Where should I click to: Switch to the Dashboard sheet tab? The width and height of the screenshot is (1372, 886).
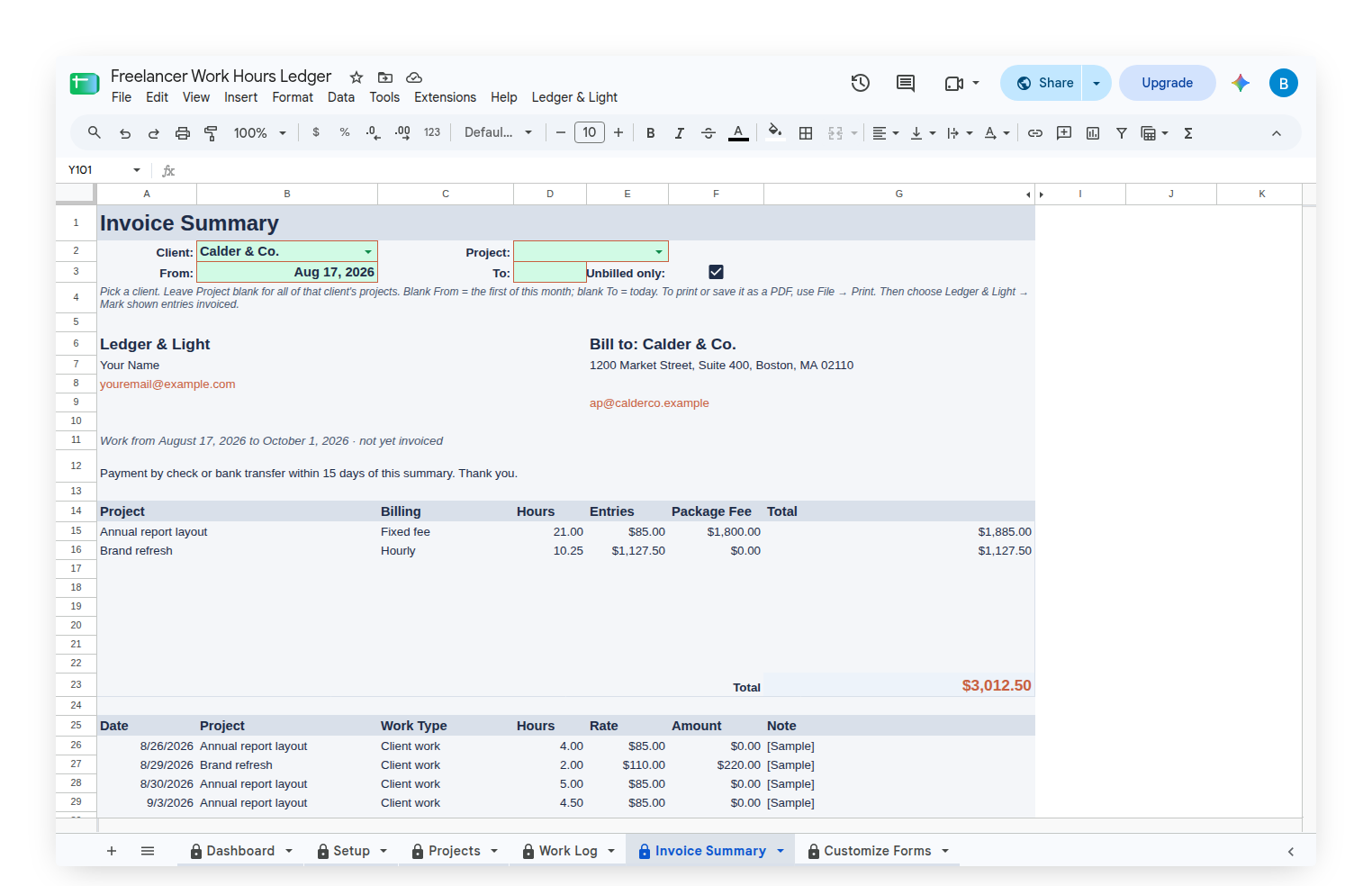point(240,851)
